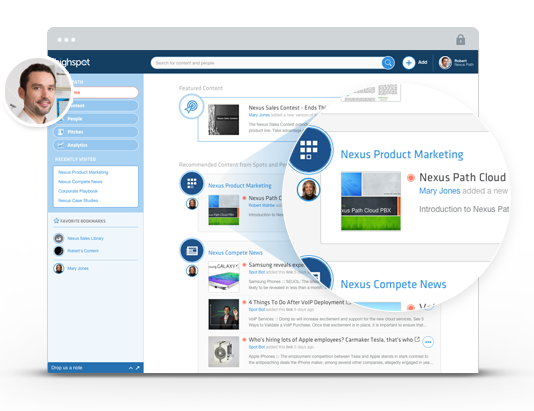This screenshot has height=411, width=534.
Task: Open the three-dots more menu on Tesla article
Action: coord(428,342)
